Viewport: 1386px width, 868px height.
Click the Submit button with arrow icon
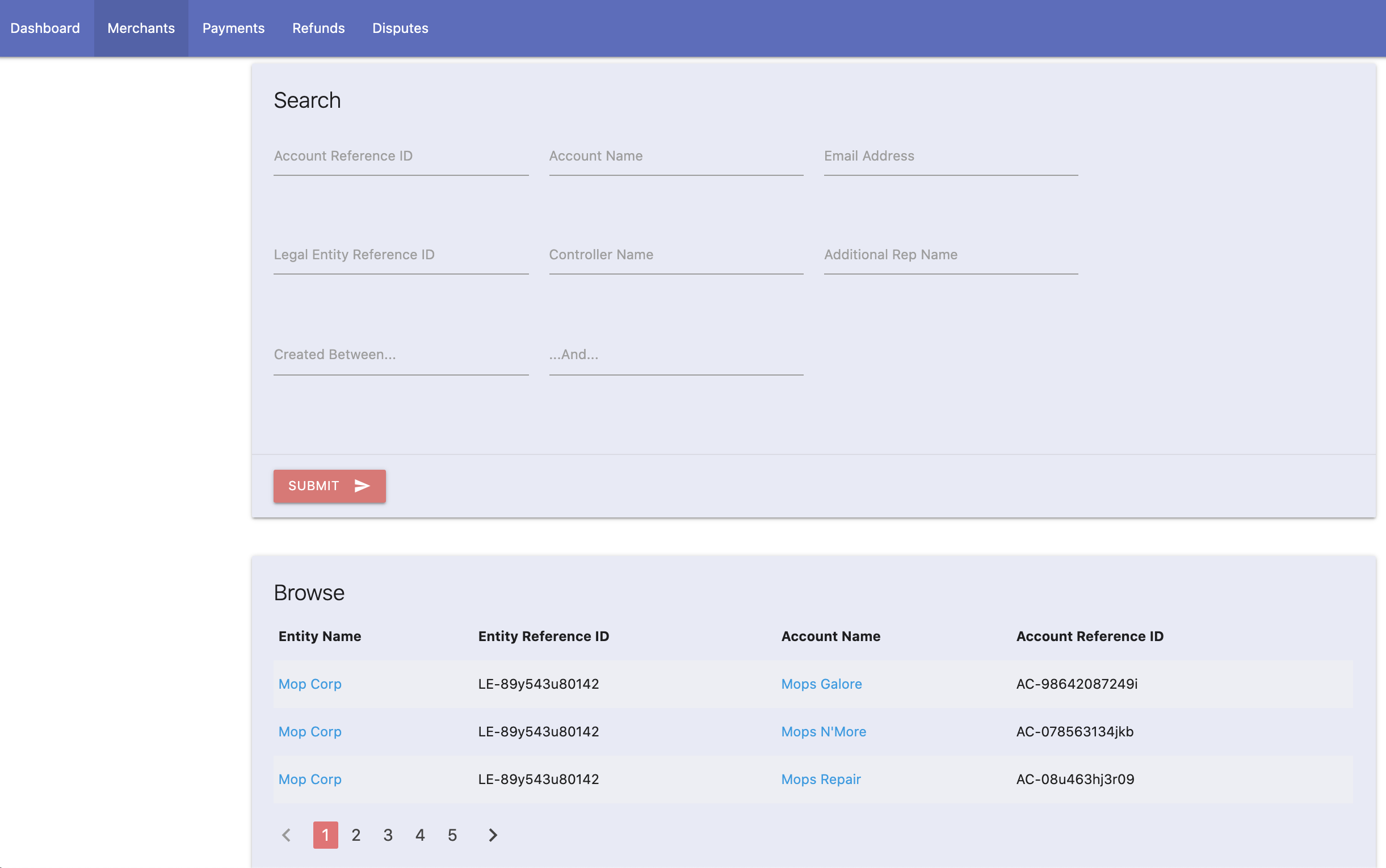click(329, 486)
